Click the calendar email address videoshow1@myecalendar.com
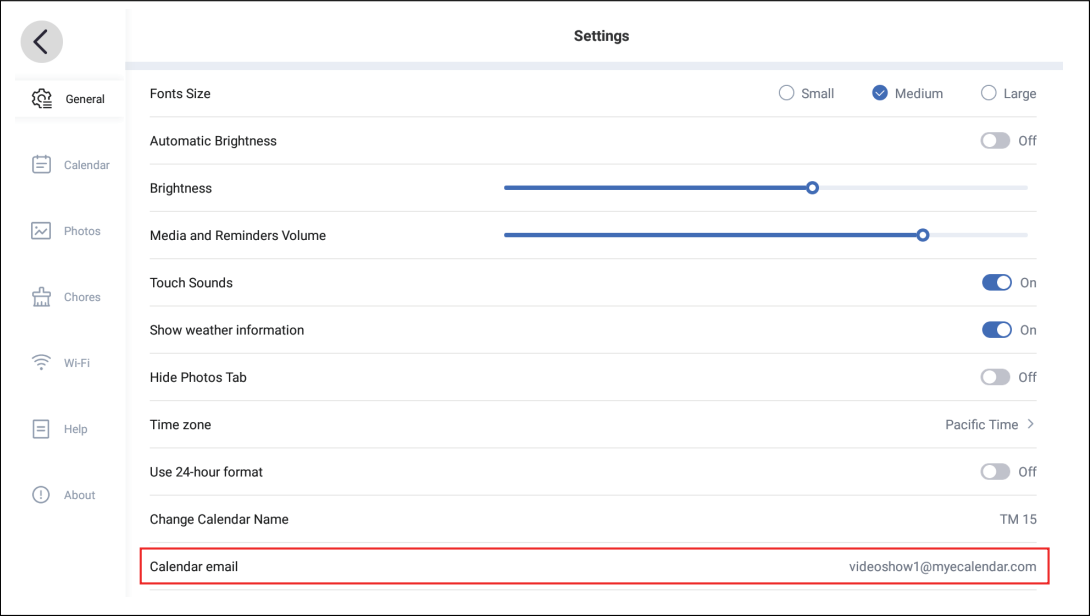Viewport: 1090px width, 616px height. click(x=942, y=566)
